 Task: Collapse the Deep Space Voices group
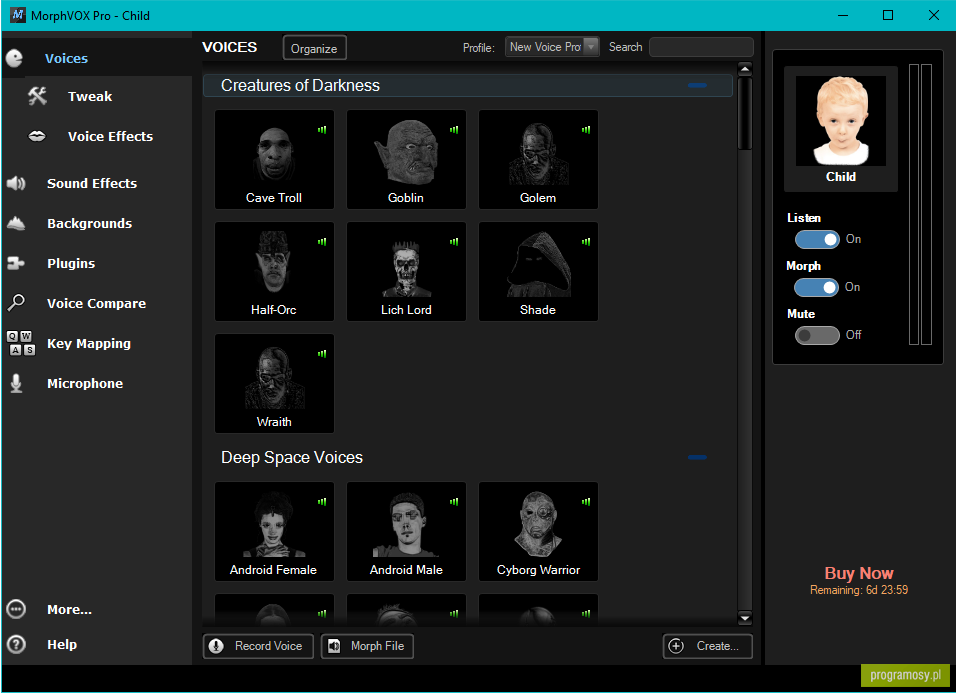tap(697, 457)
